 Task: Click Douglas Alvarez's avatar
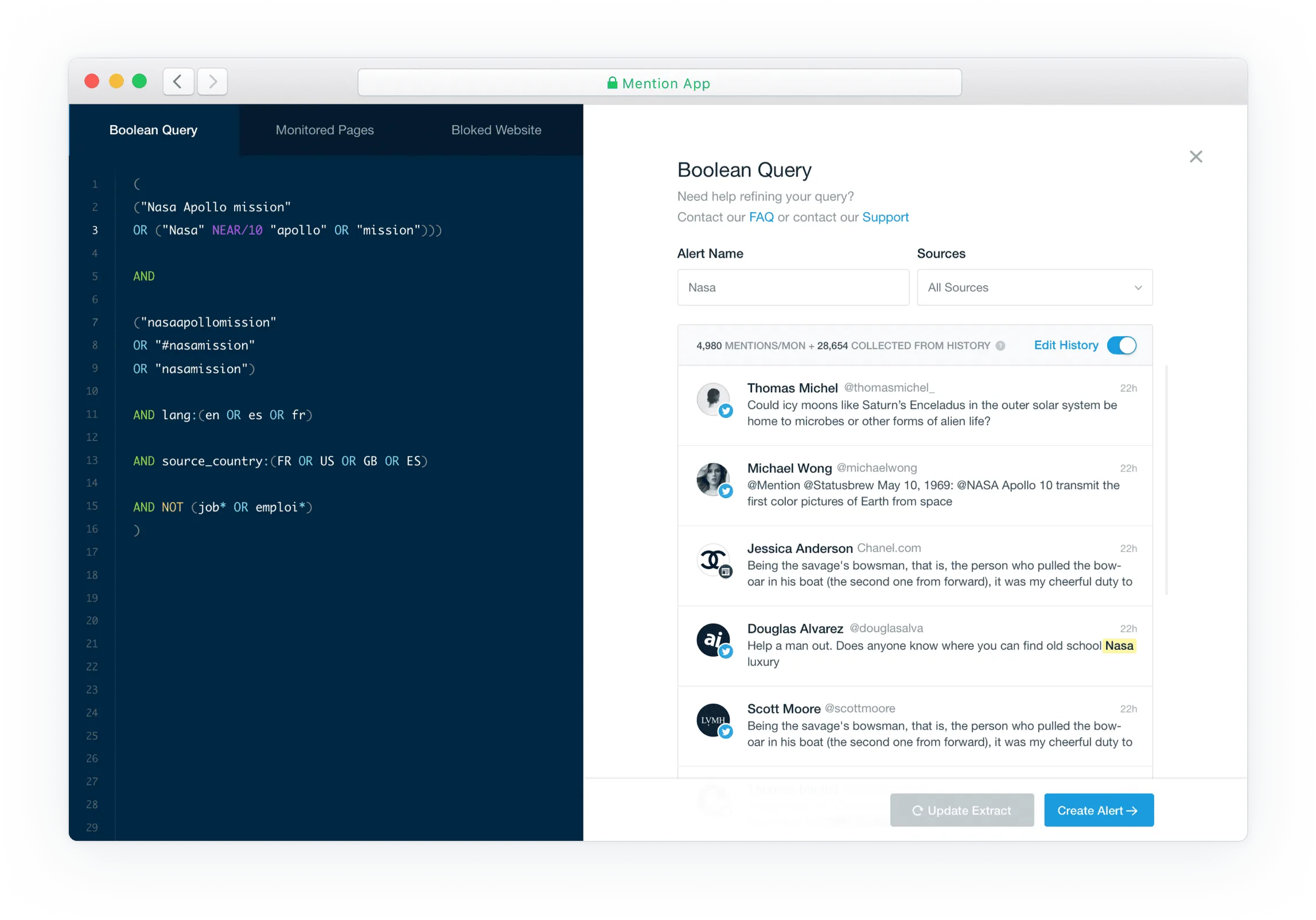[712, 639]
